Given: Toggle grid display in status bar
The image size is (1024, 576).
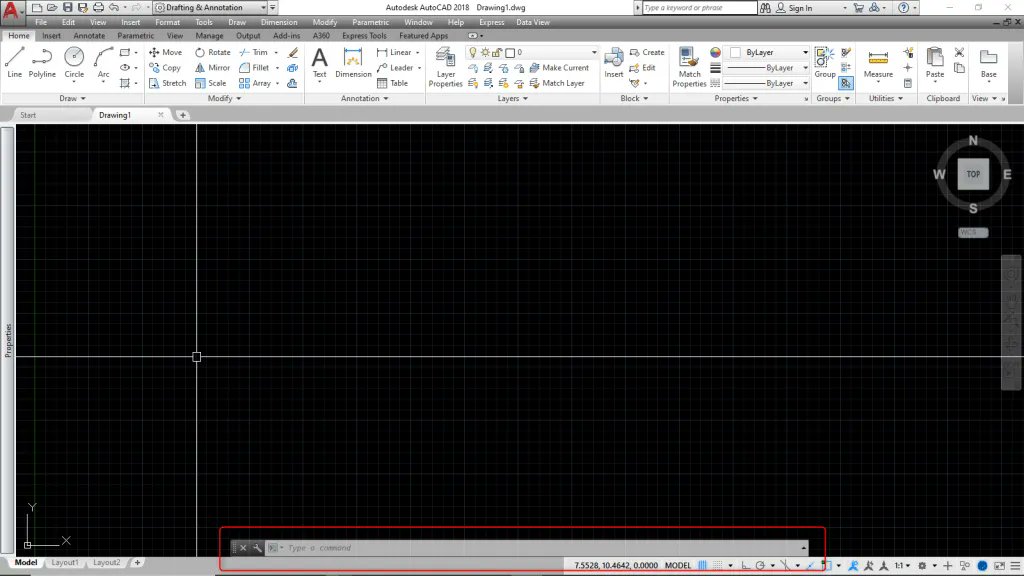Looking at the screenshot, I should coord(702,566).
